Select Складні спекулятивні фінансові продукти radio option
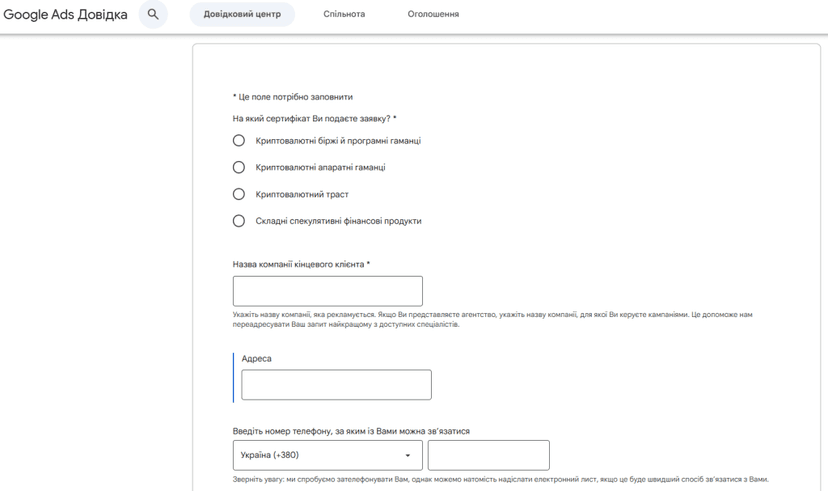 [x=239, y=221]
